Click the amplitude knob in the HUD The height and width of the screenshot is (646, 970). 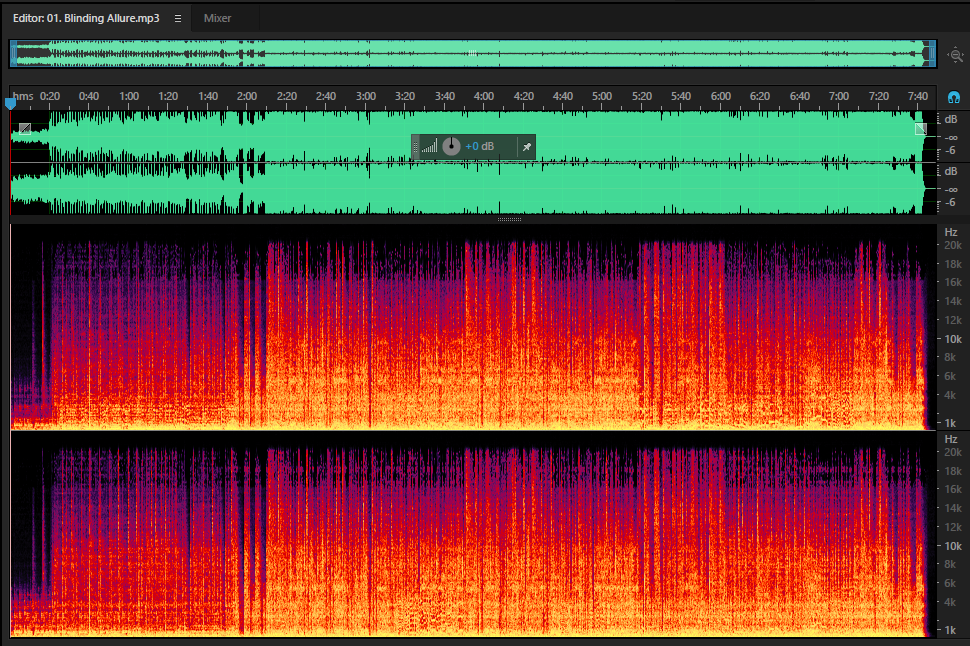coord(451,147)
